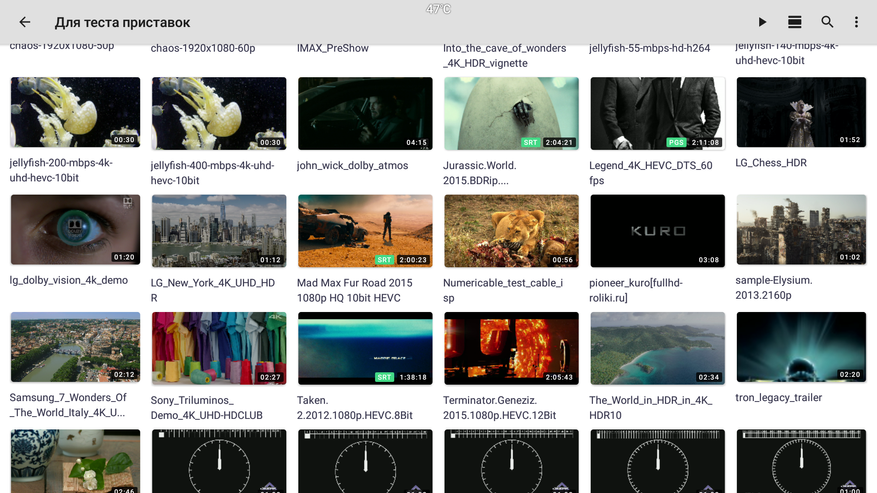Screen dimensions: 877x493
Task: Click the 'jellyfish-55-mbps-hd-h264' file name
Action: pos(649,48)
